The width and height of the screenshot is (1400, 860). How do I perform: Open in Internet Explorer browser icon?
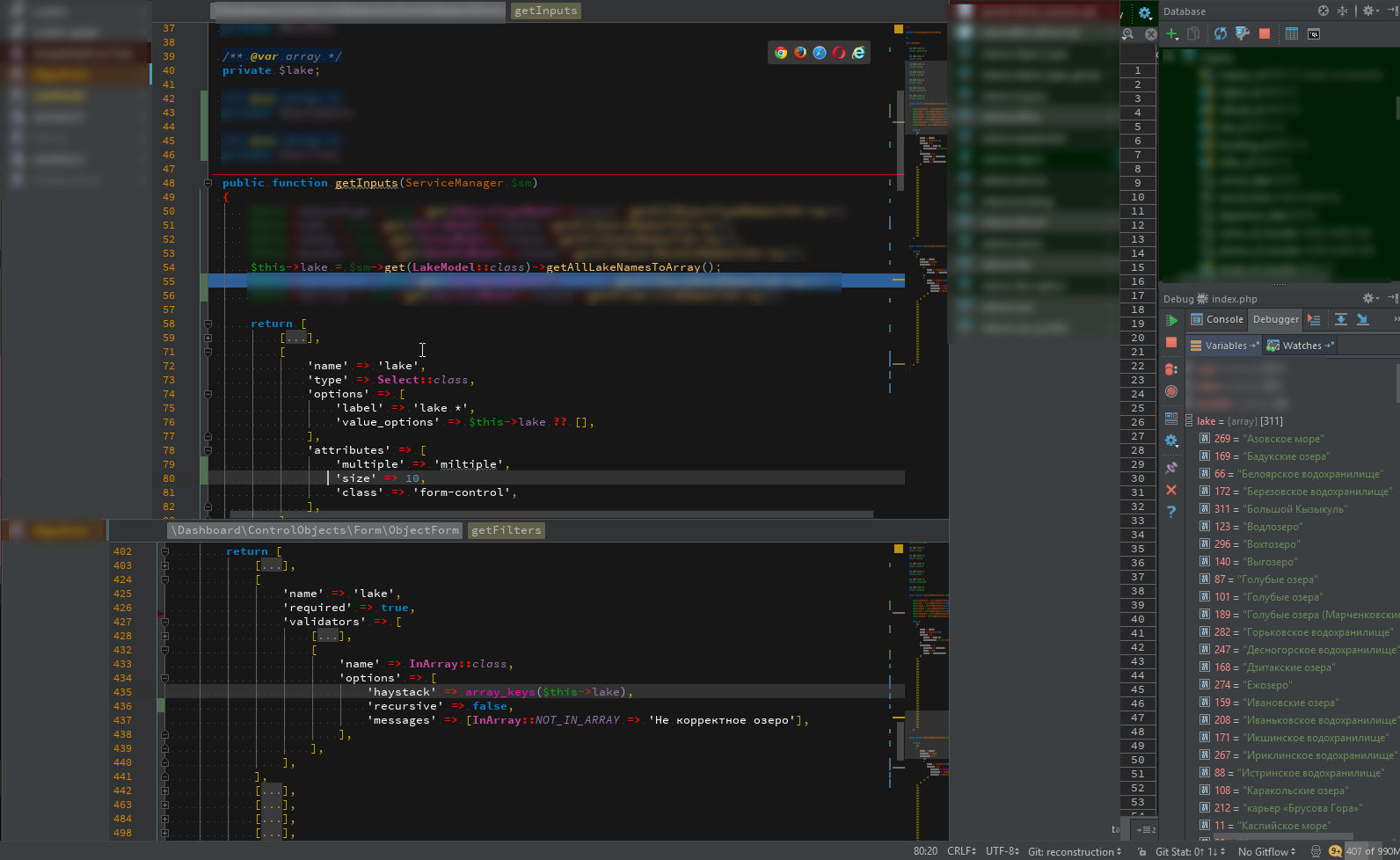[x=858, y=53]
